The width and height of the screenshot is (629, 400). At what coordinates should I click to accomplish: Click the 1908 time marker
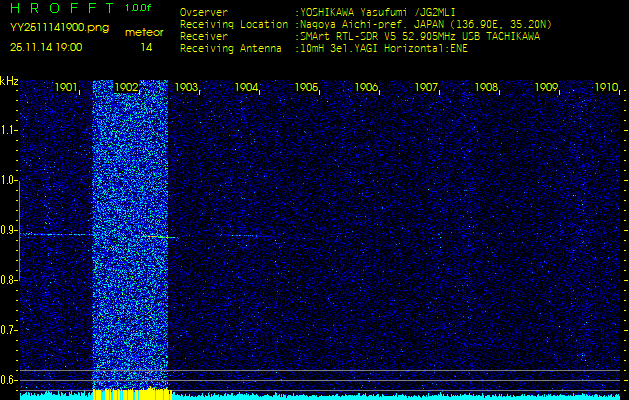[486, 87]
